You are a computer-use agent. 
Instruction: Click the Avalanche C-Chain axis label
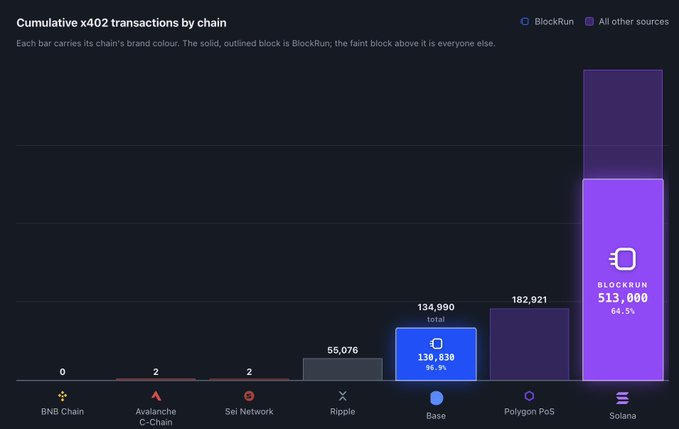156,416
